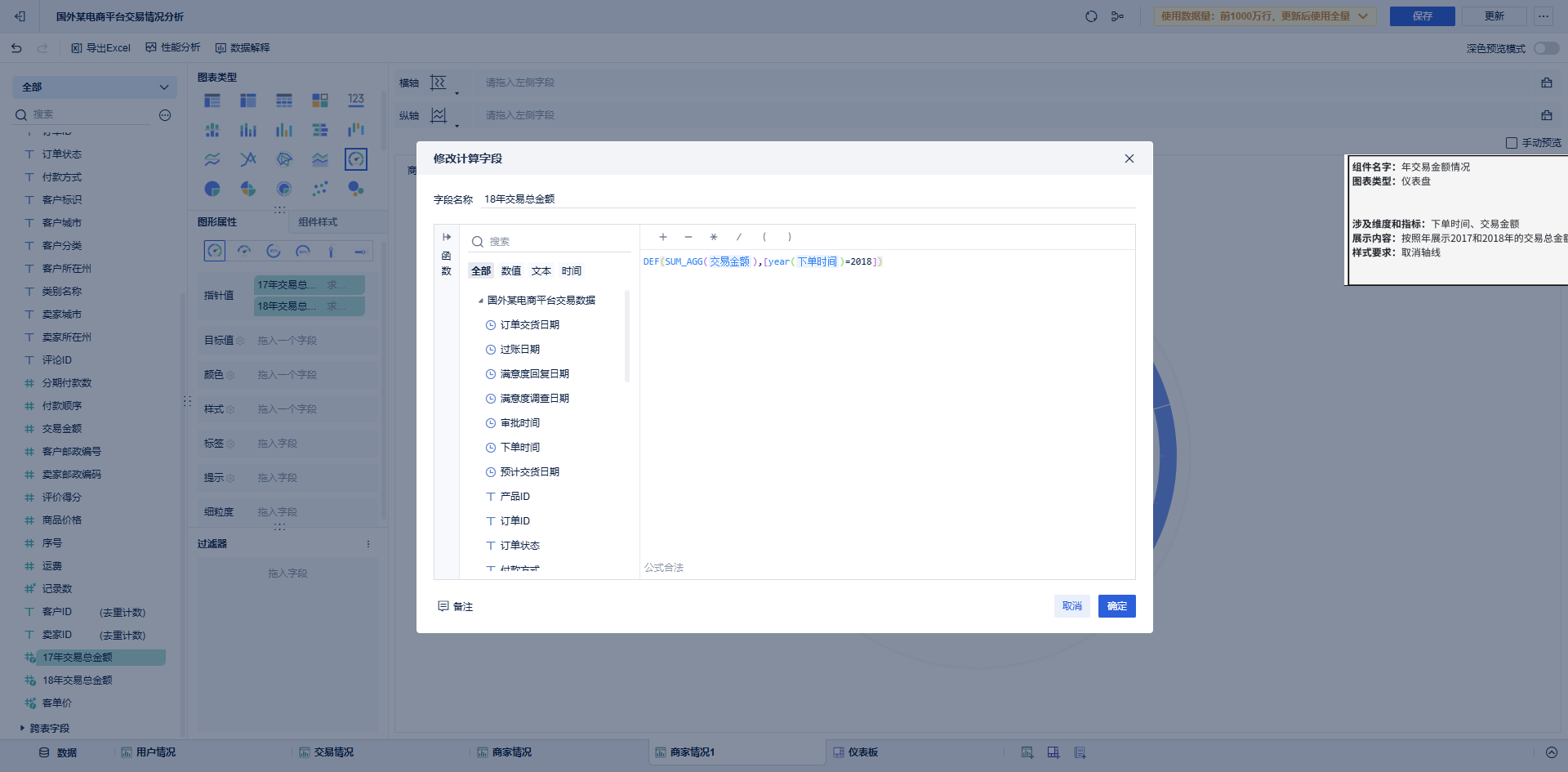Open the 全部 field category dropdown
1568x772 pixels.
[x=95, y=87]
